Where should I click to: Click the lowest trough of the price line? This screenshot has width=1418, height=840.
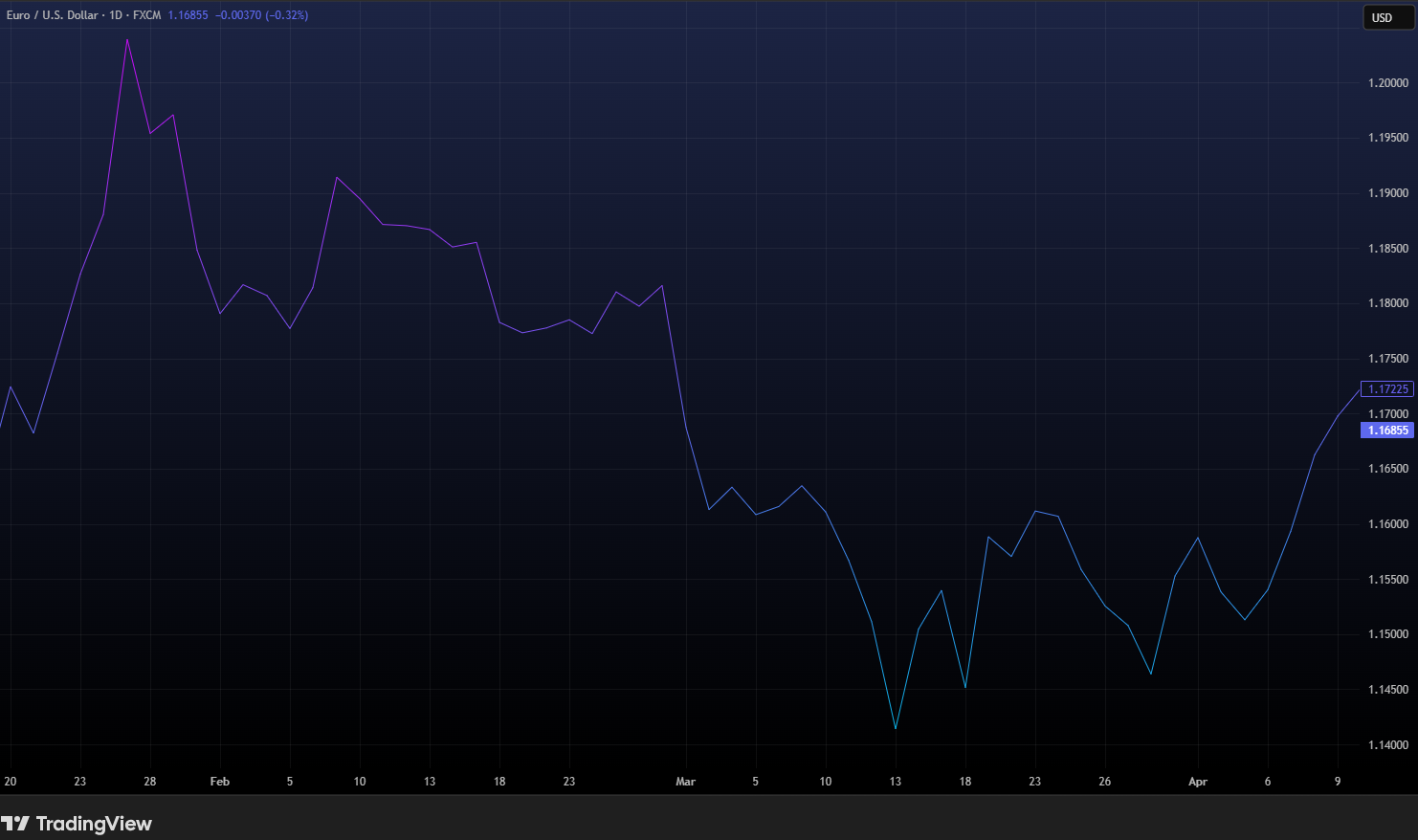[895, 728]
